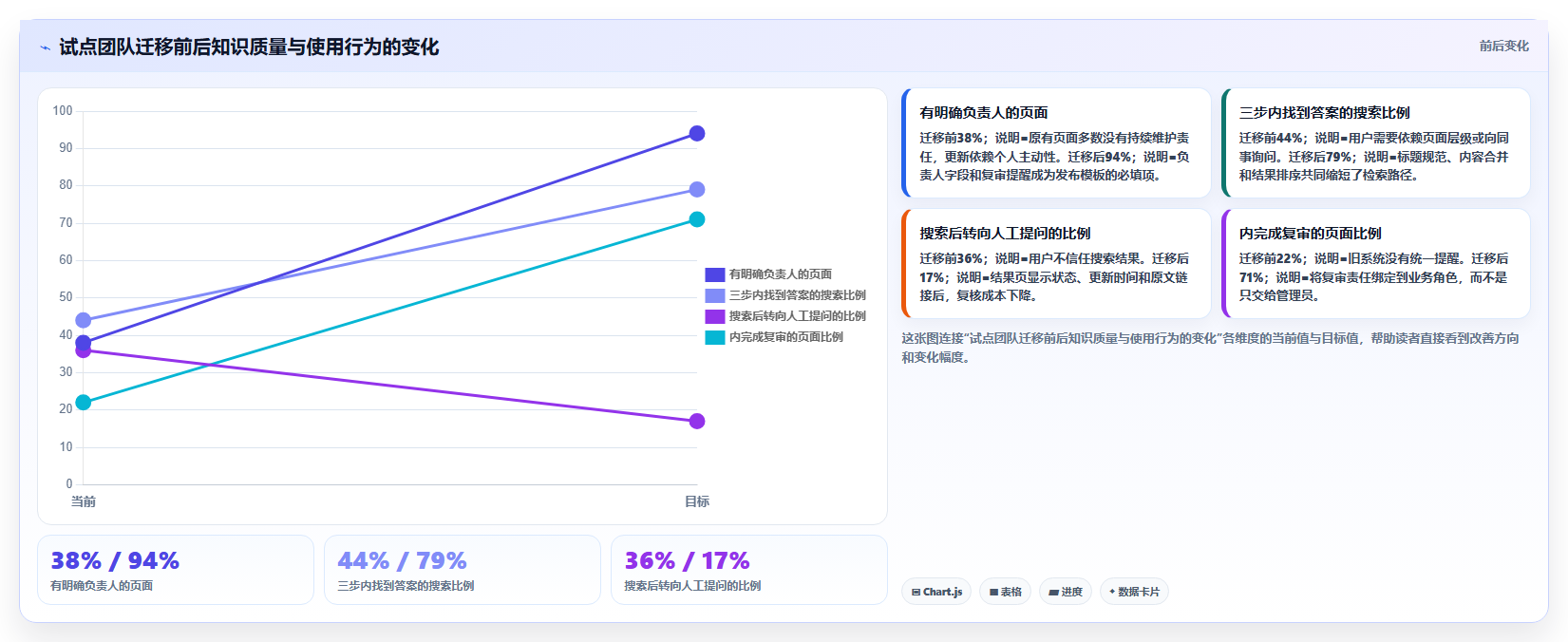Open the 38% / 94% stat card
1568x642 pixels.
coord(176,570)
